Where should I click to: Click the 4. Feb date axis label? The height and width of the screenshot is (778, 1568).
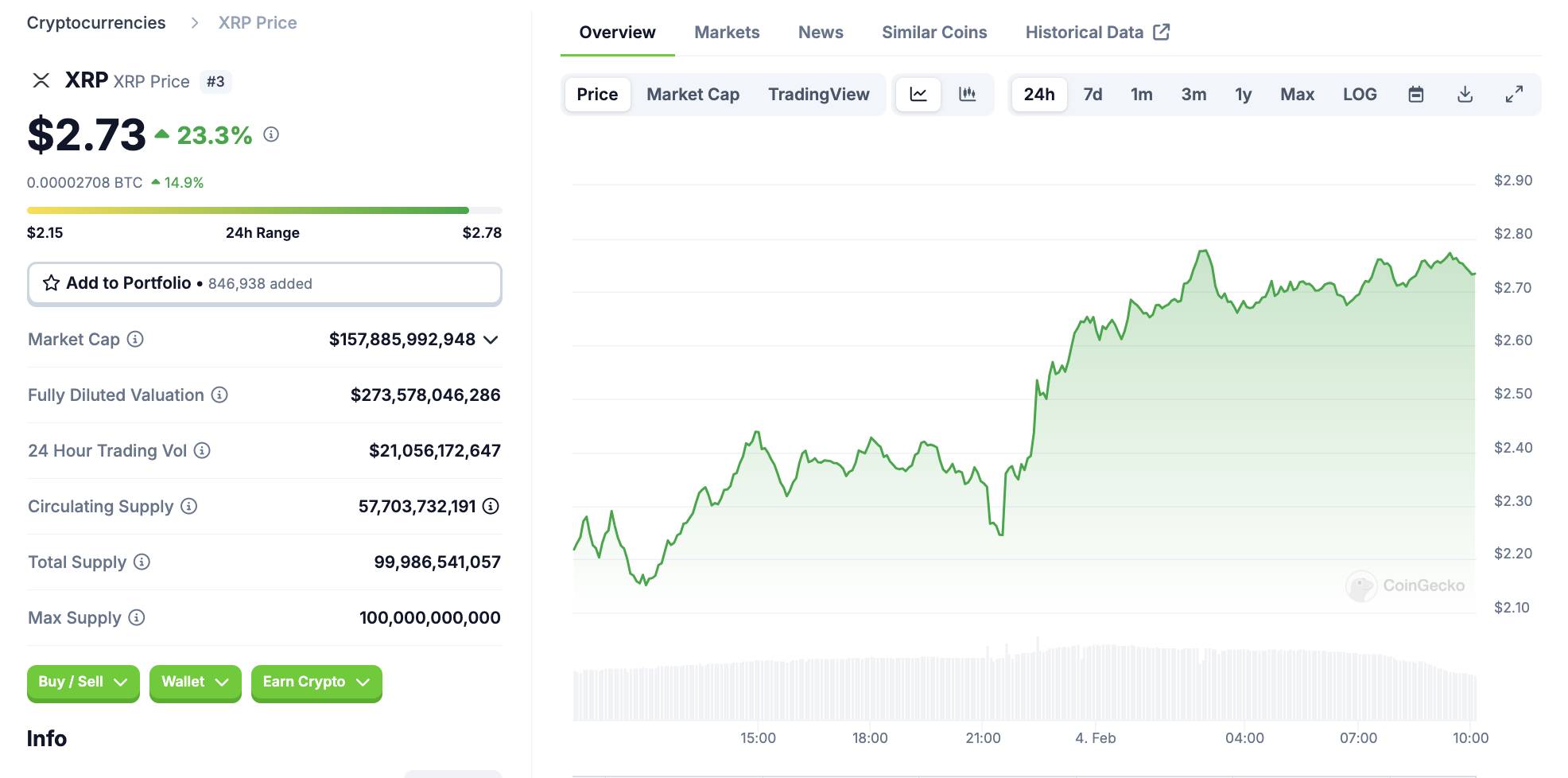pos(1096,738)
